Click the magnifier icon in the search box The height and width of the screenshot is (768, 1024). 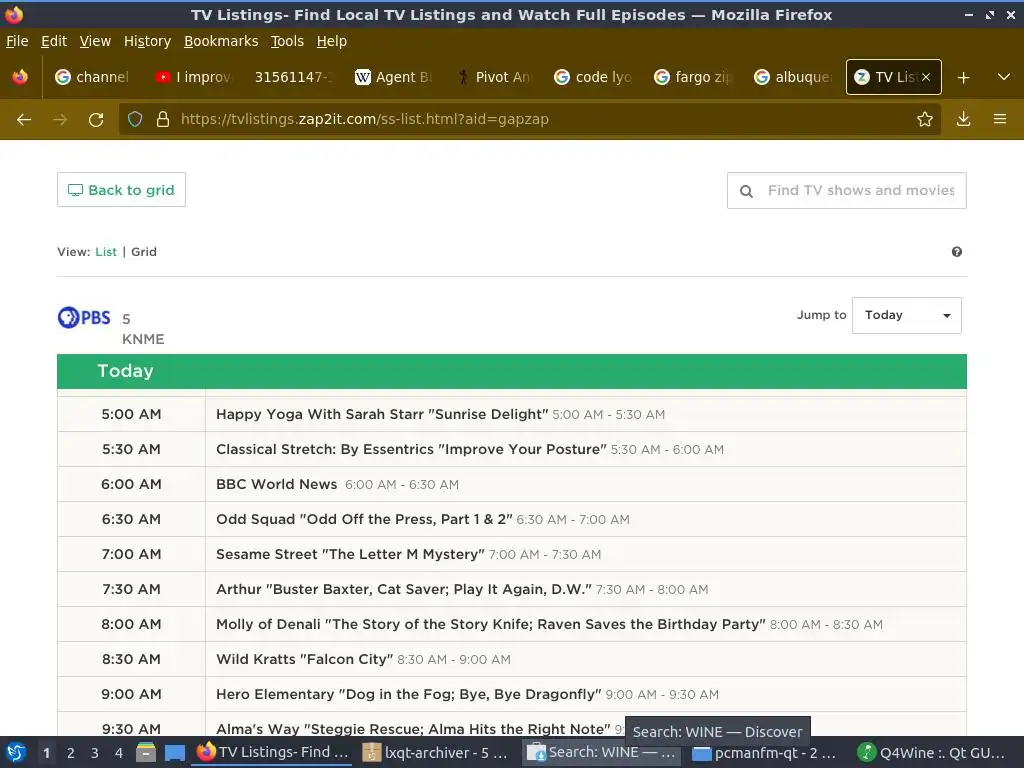click(x=746, y=191)
